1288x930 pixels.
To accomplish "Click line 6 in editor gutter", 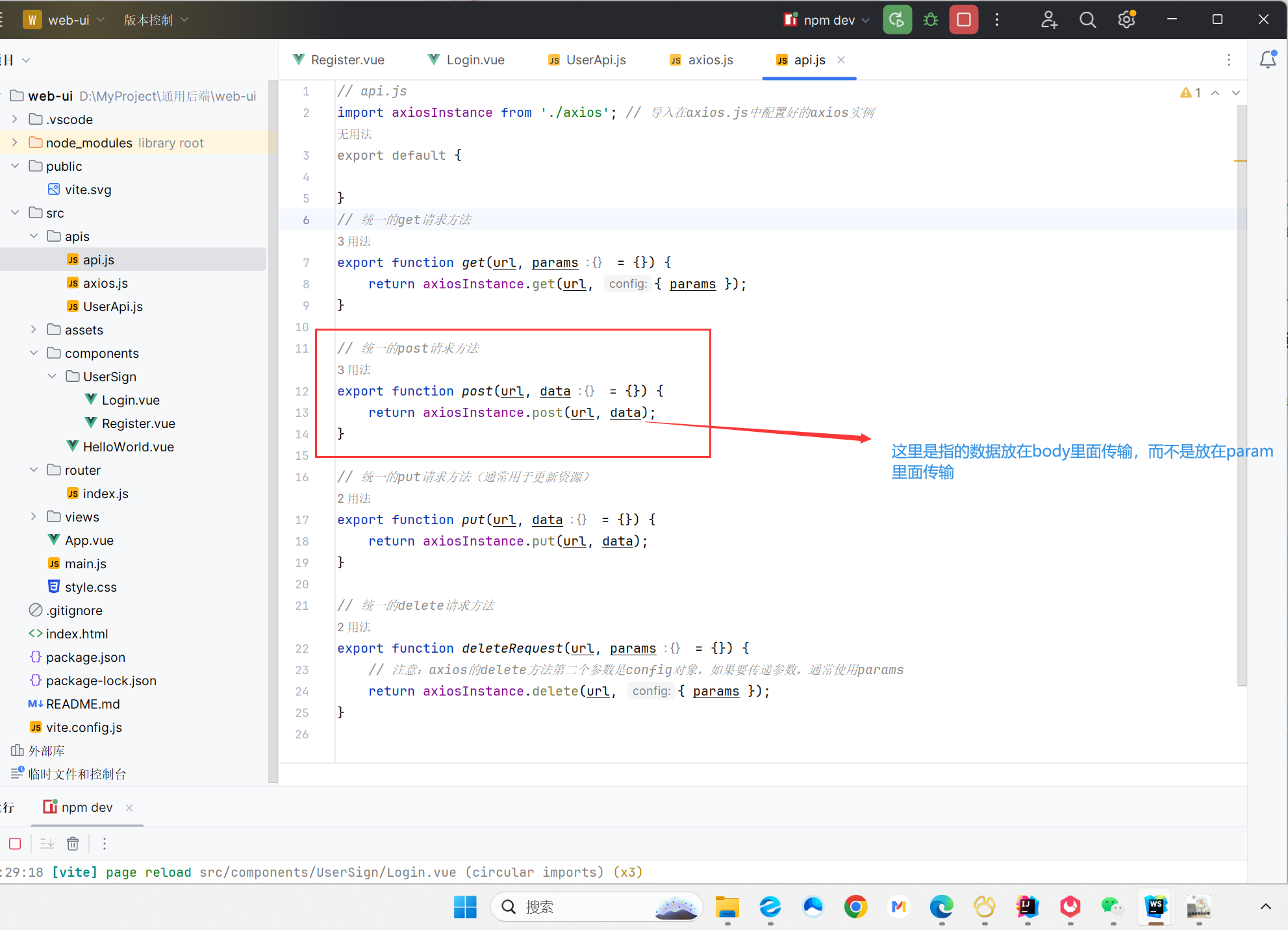I will tap(306, 220).
